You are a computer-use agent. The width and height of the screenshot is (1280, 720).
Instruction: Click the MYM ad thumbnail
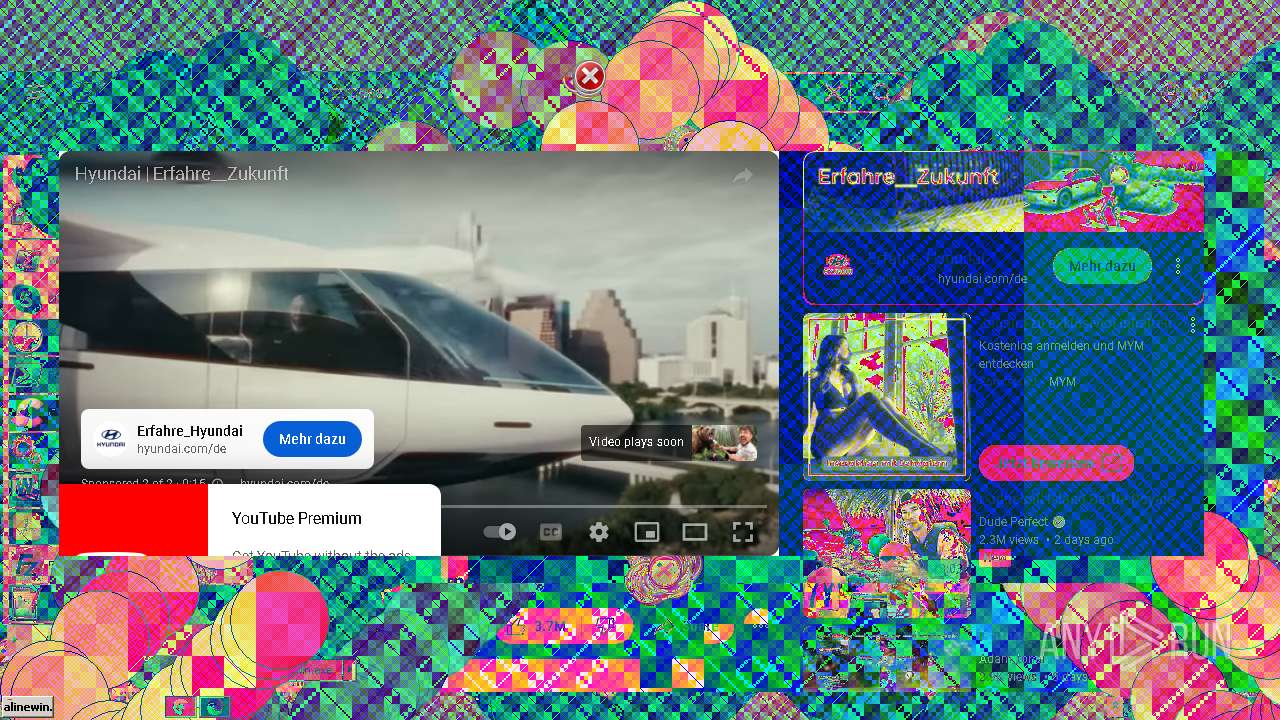tap(886, 396)
